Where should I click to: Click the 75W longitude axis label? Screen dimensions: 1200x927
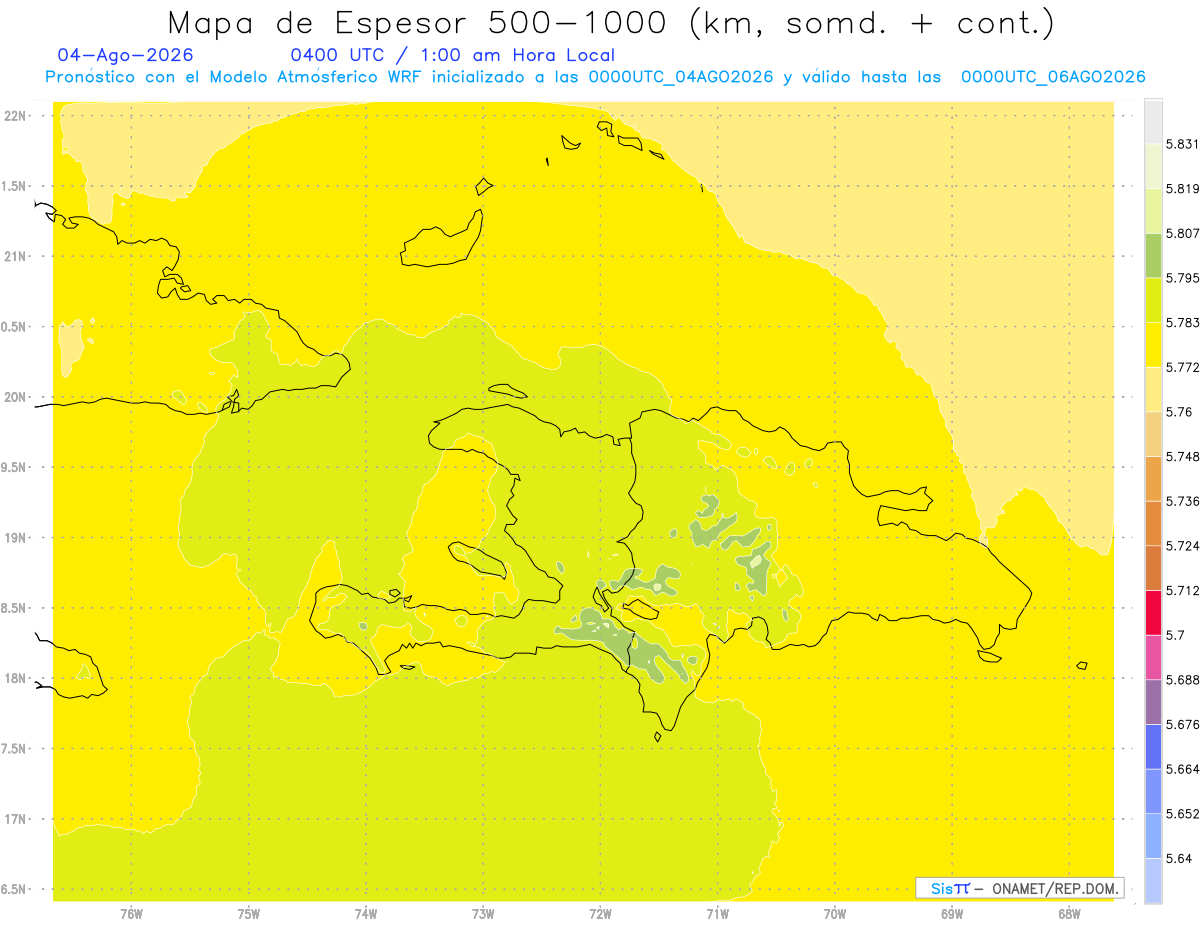point(249,913)
